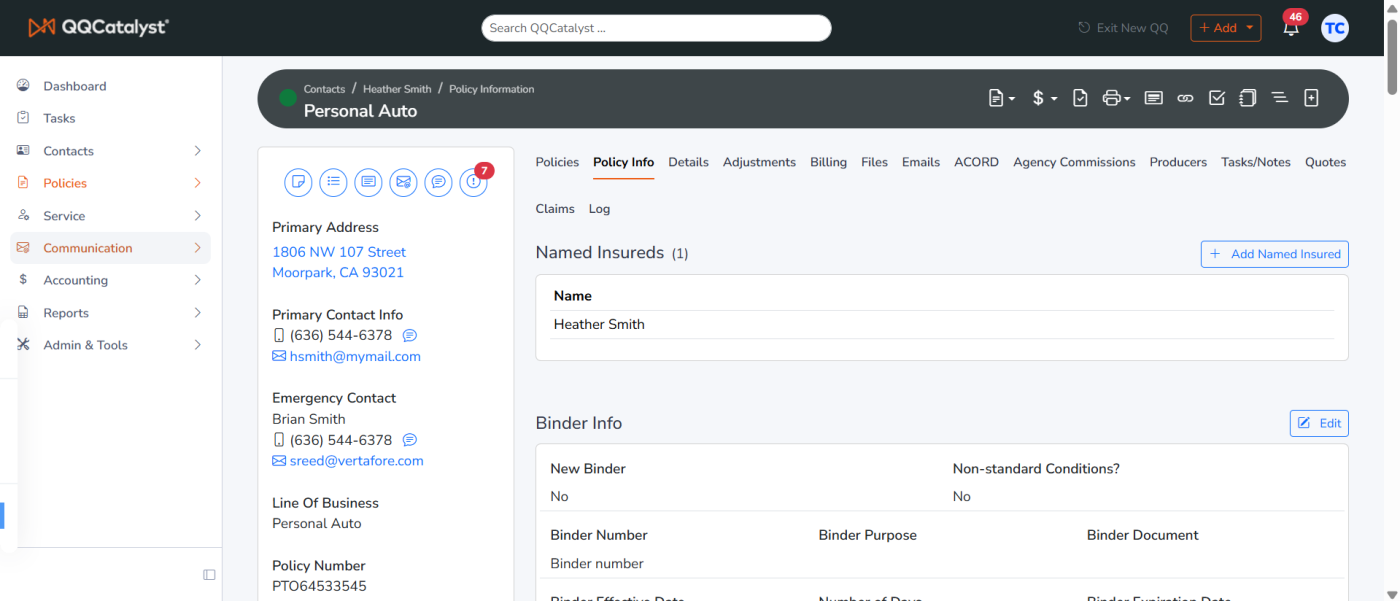Click the envelope email circle icon
The image size is (1400, 601).
point(403,182)
